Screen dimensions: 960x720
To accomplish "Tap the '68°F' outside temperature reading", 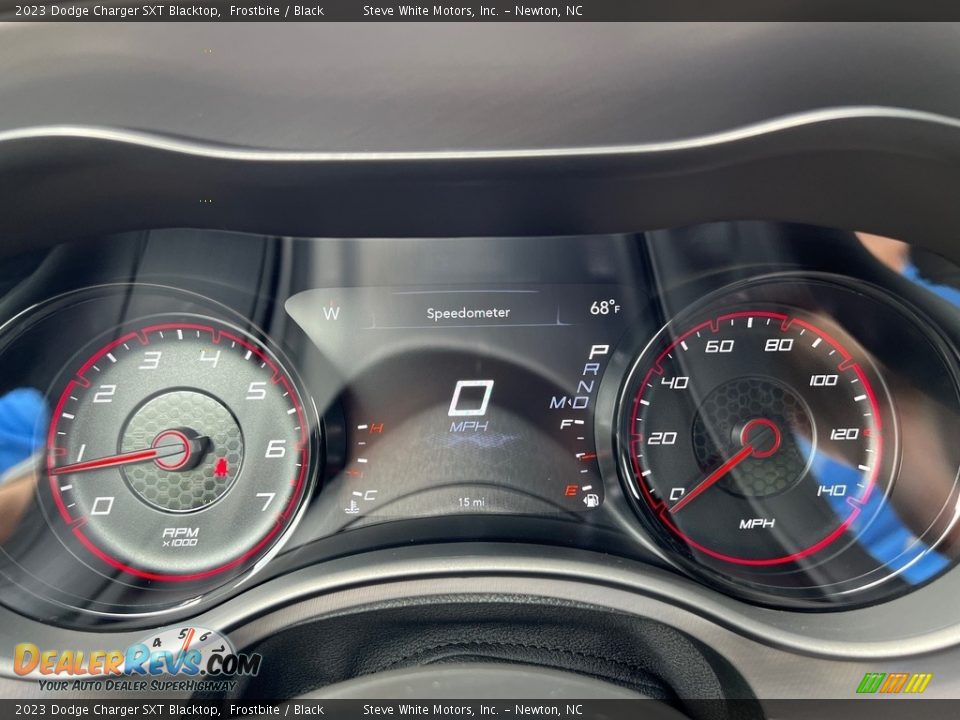I will 605,307.
